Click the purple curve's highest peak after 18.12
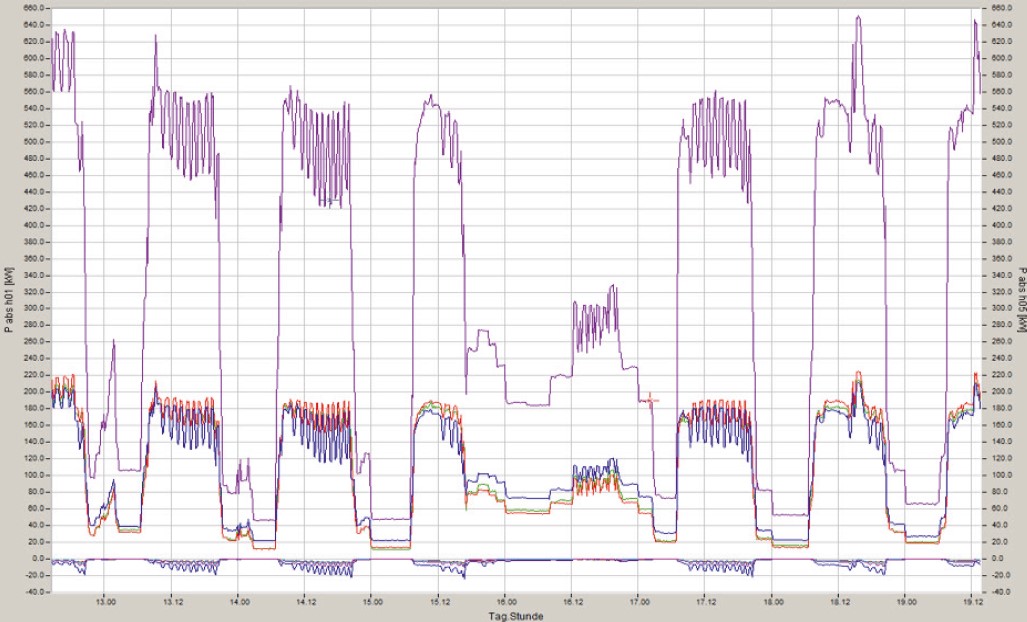The image size is (1027, 622). [857, 17]
